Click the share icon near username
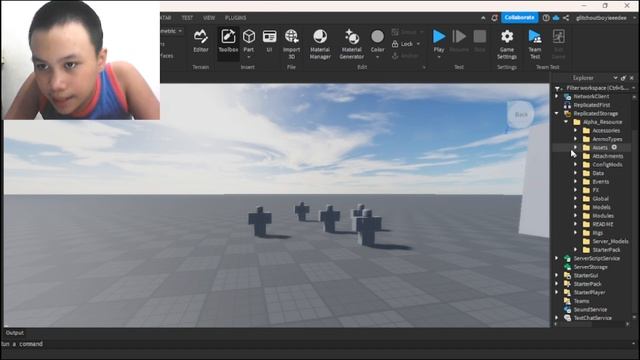This screenshot has width=640, height=360. [x=566, y=18]
